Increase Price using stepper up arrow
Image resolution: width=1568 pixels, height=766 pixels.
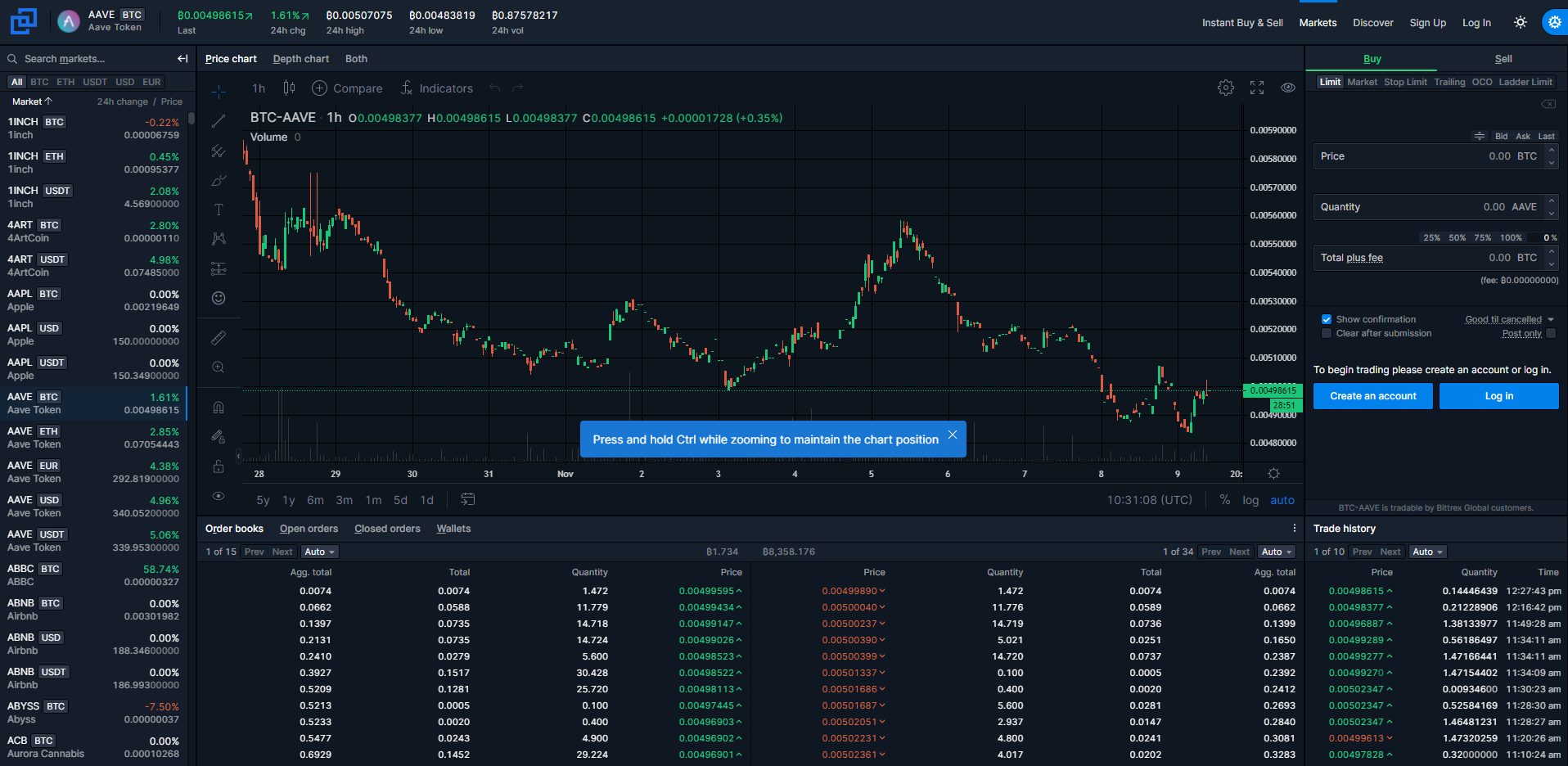pos(1552,151)
